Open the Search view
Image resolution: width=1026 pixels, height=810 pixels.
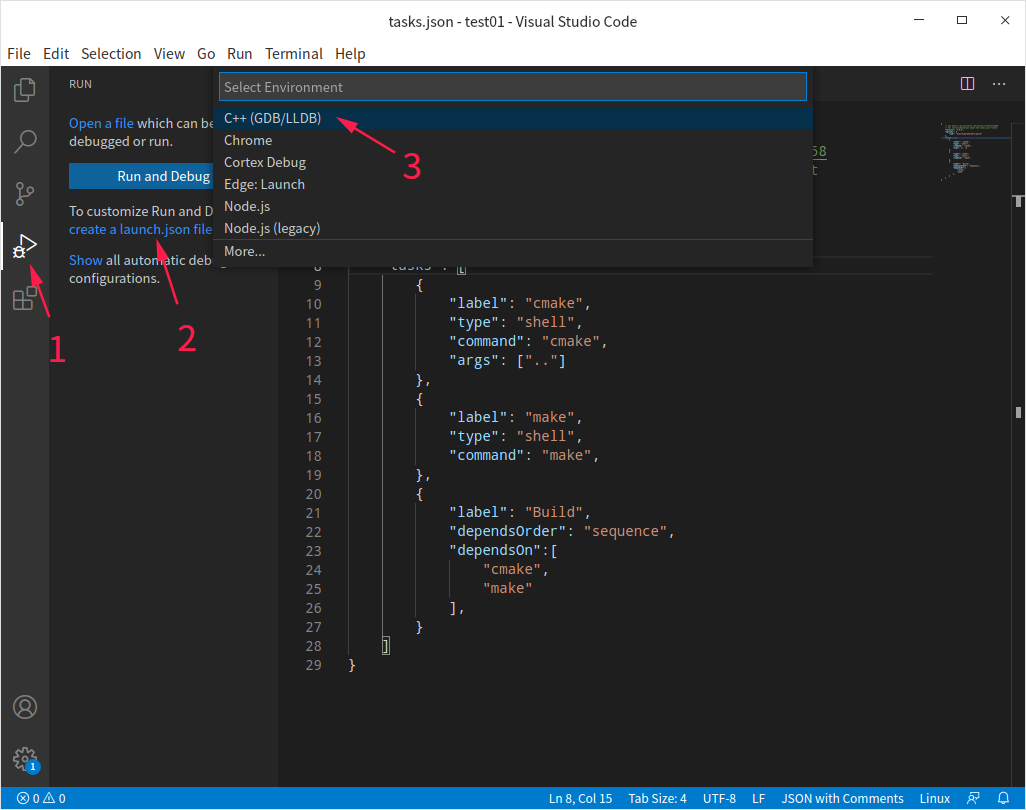click(25, 141)
